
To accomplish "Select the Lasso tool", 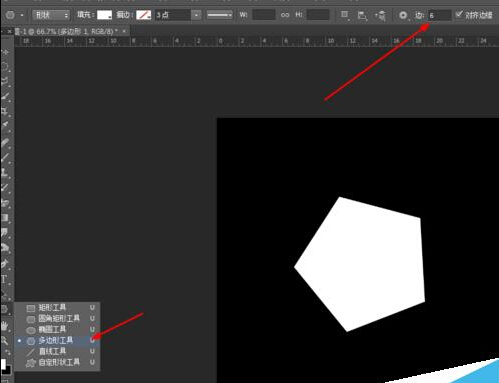I will [5, 81].
